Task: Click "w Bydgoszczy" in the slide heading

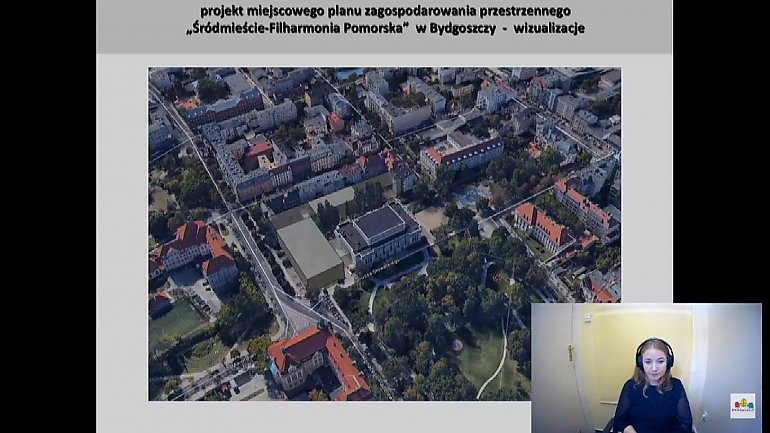Action: tap(452, 29)
